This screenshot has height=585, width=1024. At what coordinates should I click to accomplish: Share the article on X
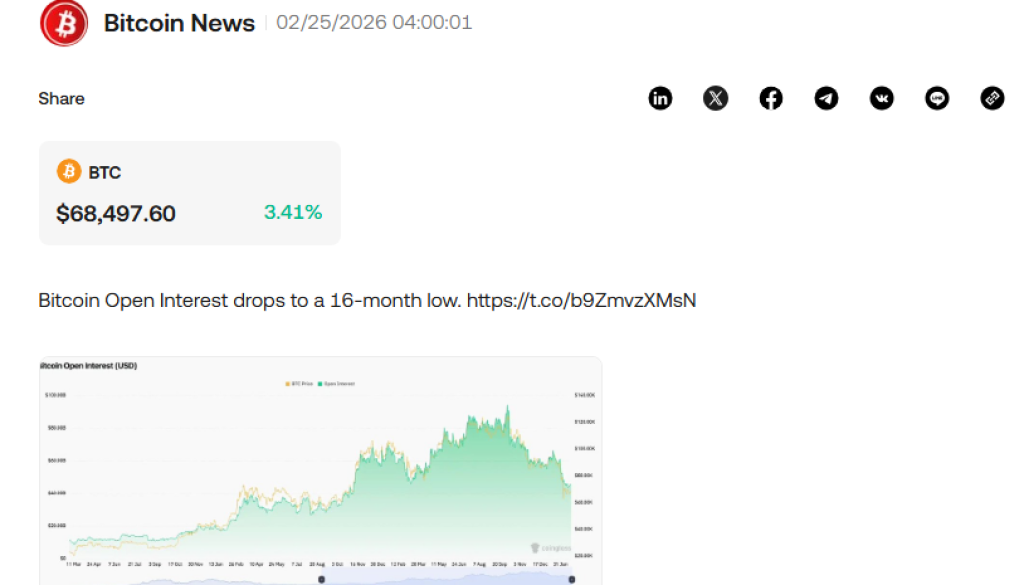click(x=715, y=98)
